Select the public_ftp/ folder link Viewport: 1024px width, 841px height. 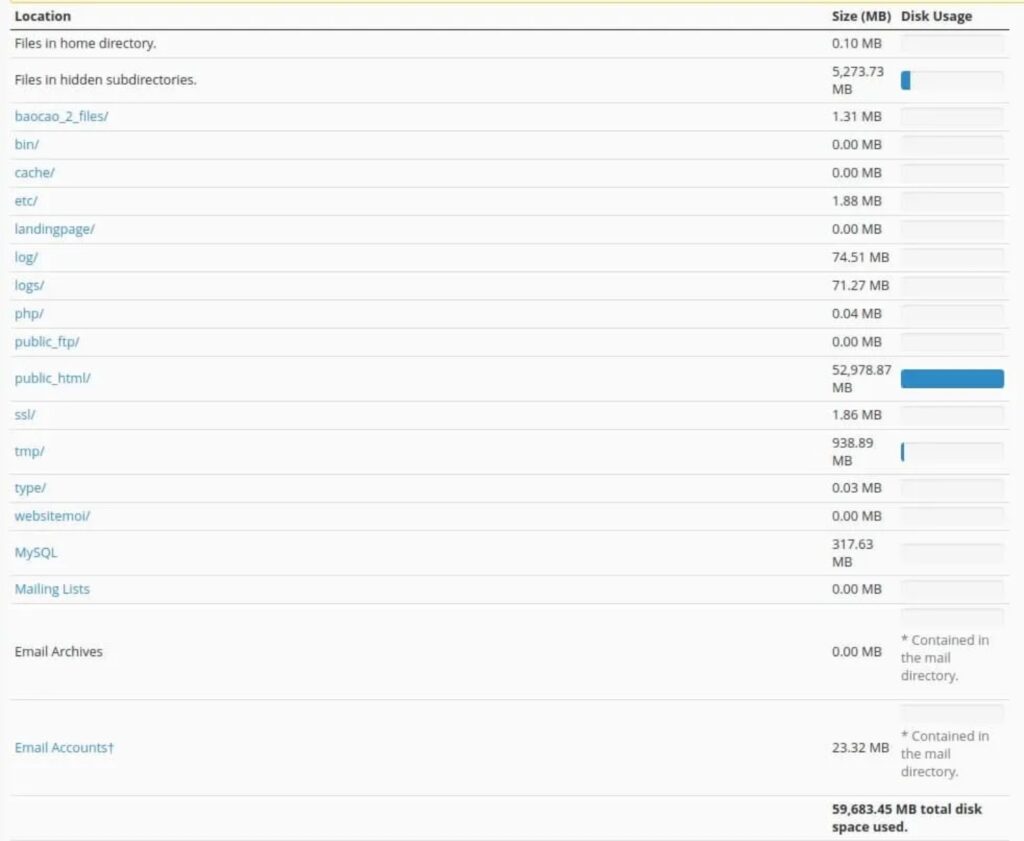[47, 342]
